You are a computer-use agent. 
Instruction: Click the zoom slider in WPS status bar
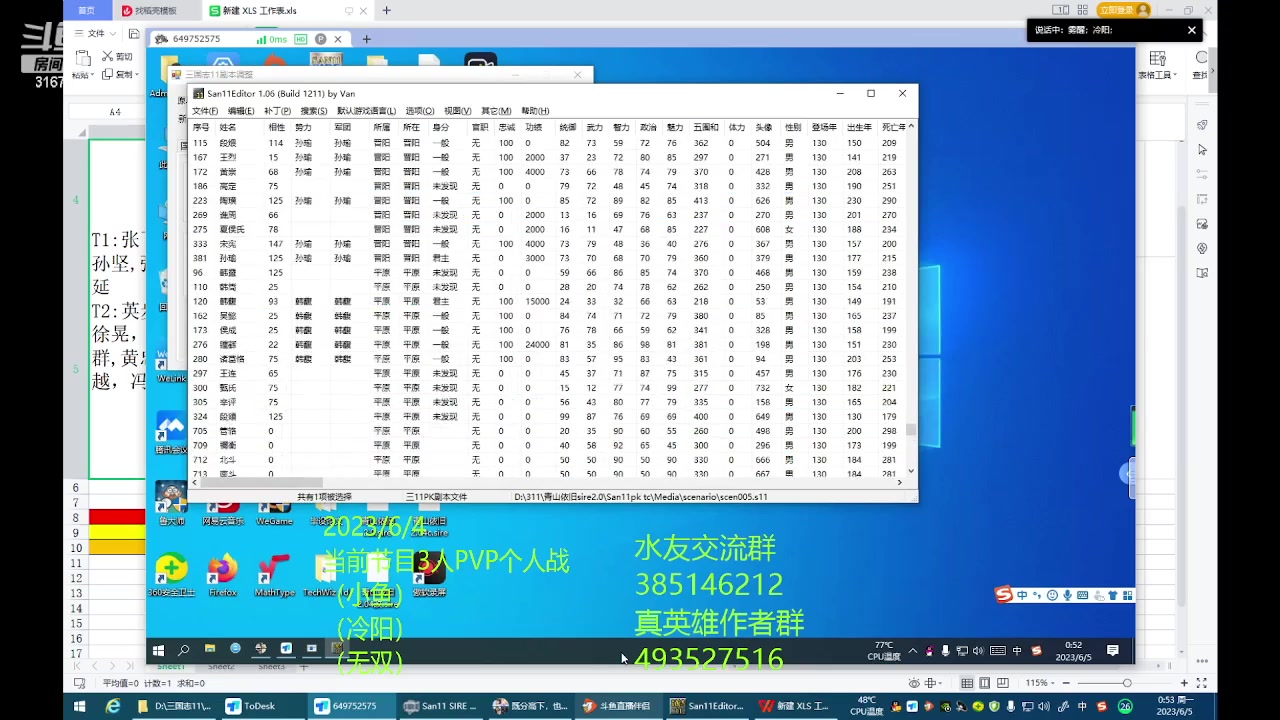(1126, 683)
